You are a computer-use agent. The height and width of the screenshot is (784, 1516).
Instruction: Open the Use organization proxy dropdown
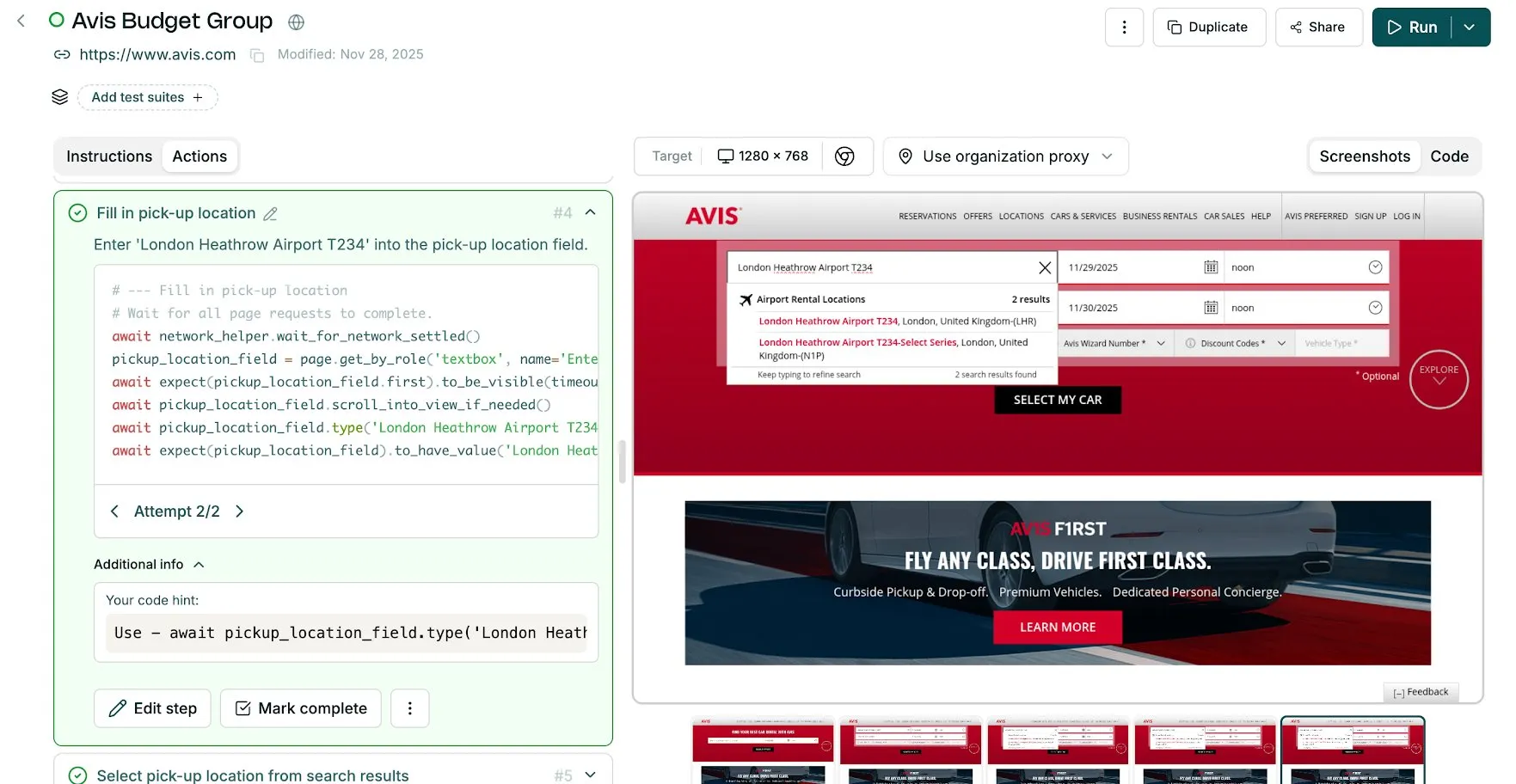(x=1005, y=156)
